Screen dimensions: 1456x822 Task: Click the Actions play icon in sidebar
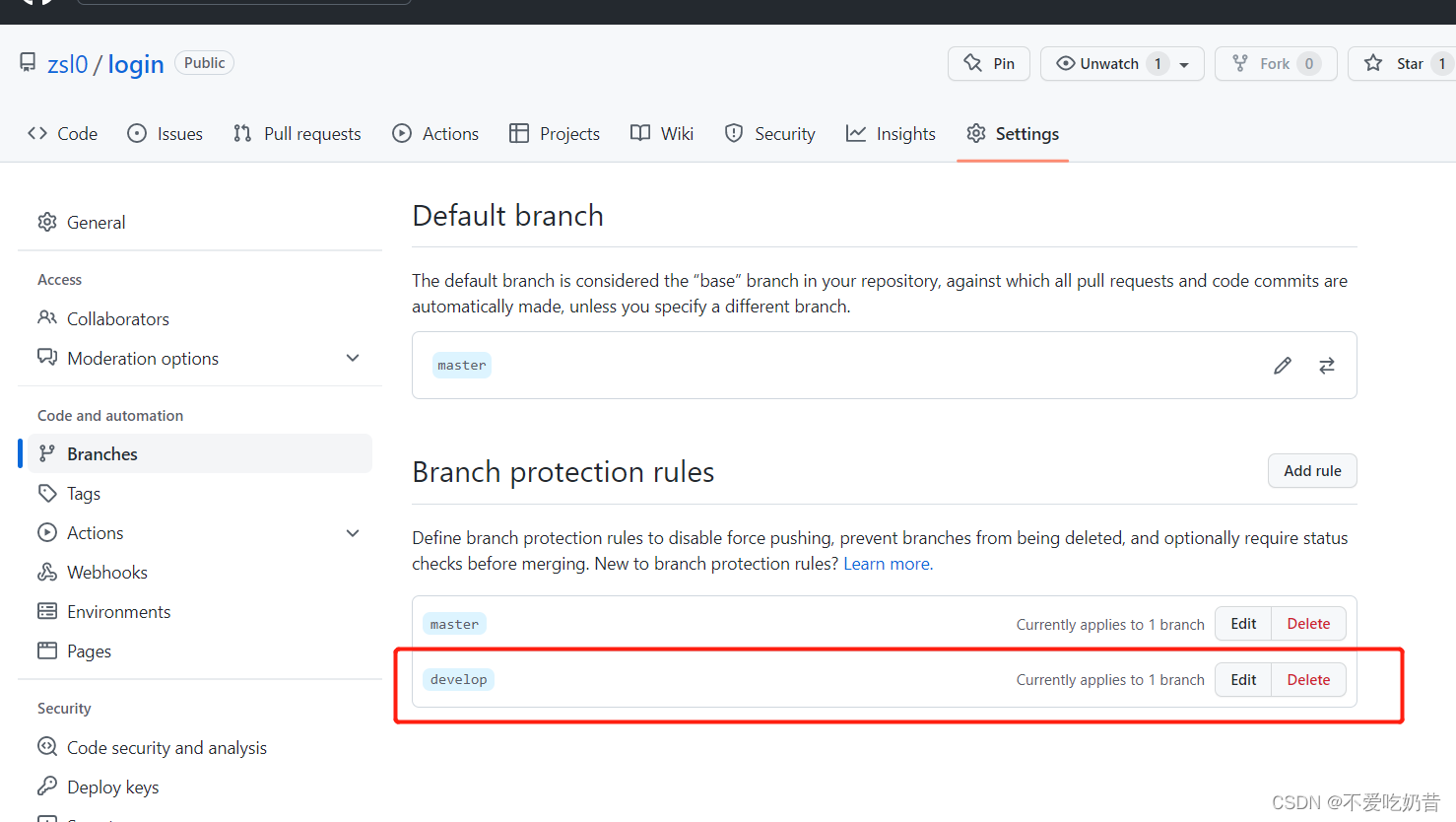tap(47, 532)
